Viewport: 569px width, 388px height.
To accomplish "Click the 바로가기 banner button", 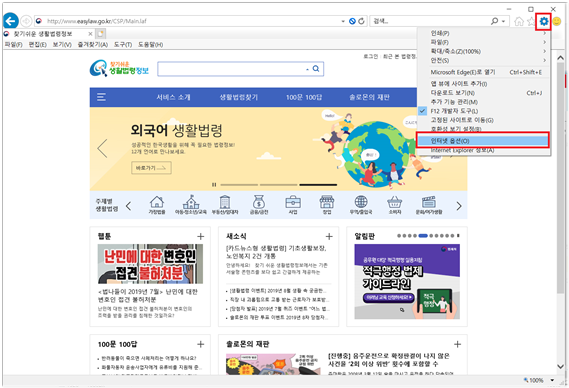I will point(151,168).
